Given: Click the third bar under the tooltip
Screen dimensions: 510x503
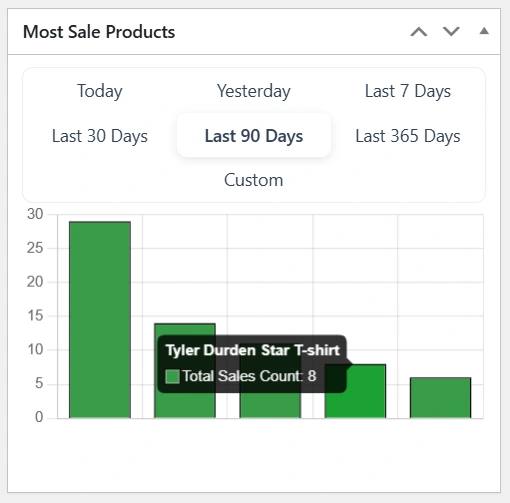Looking at the screenshot, I should coord(270,405).
